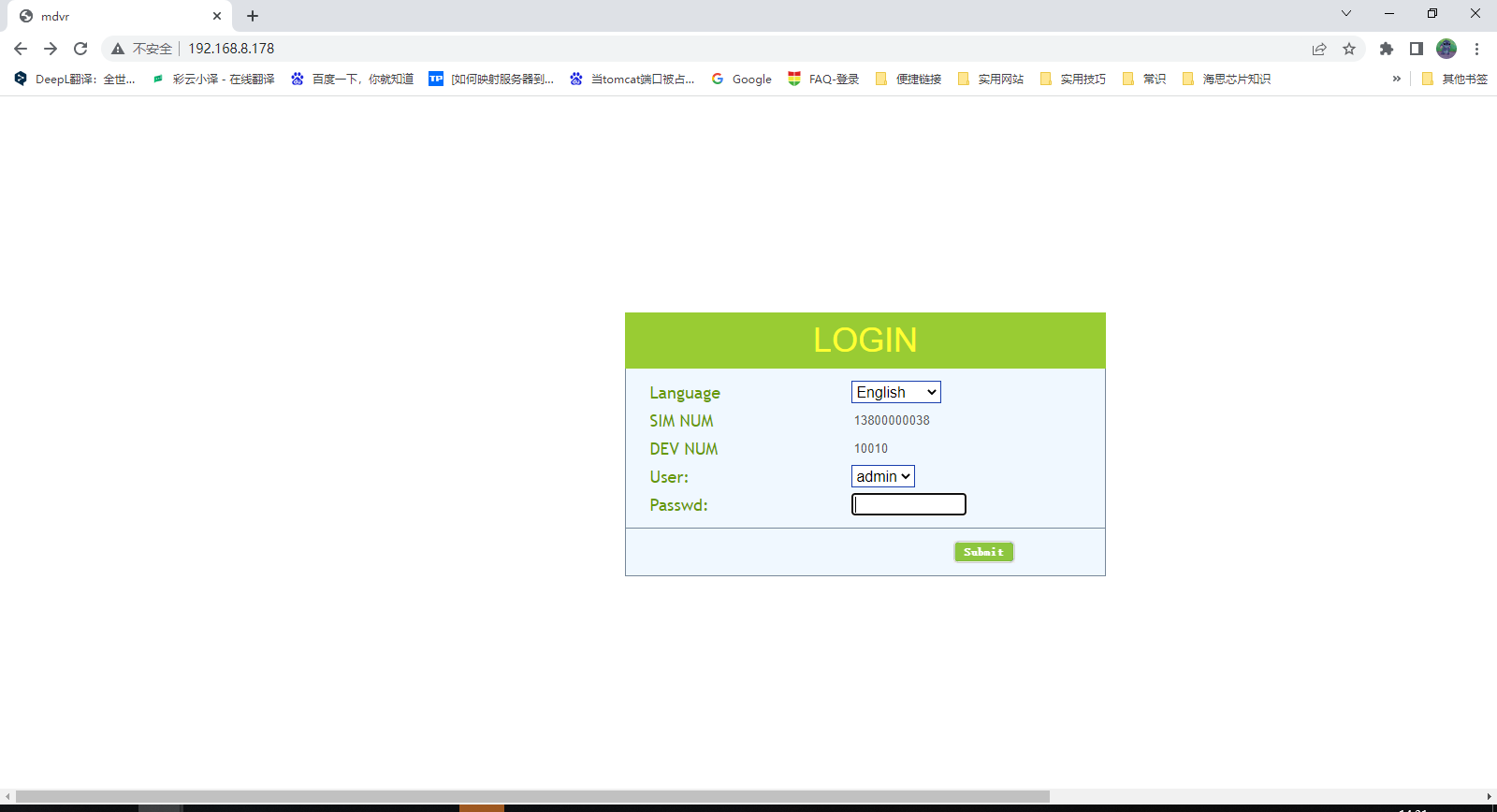The height and width of the screenshot is (812, 1497).
Task: Open the User dropdown set to admin
Action: pyautogui.click(x=883, y=476)
